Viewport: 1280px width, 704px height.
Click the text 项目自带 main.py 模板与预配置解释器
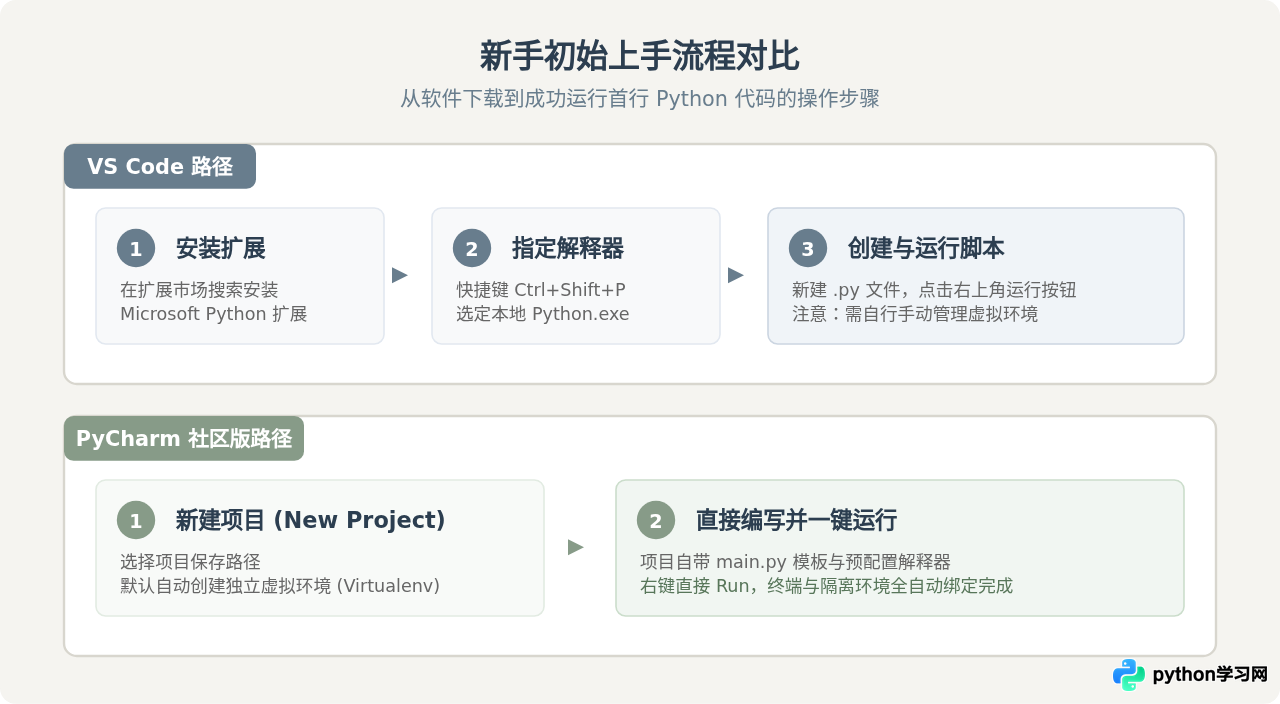click(x=795, y=562)
